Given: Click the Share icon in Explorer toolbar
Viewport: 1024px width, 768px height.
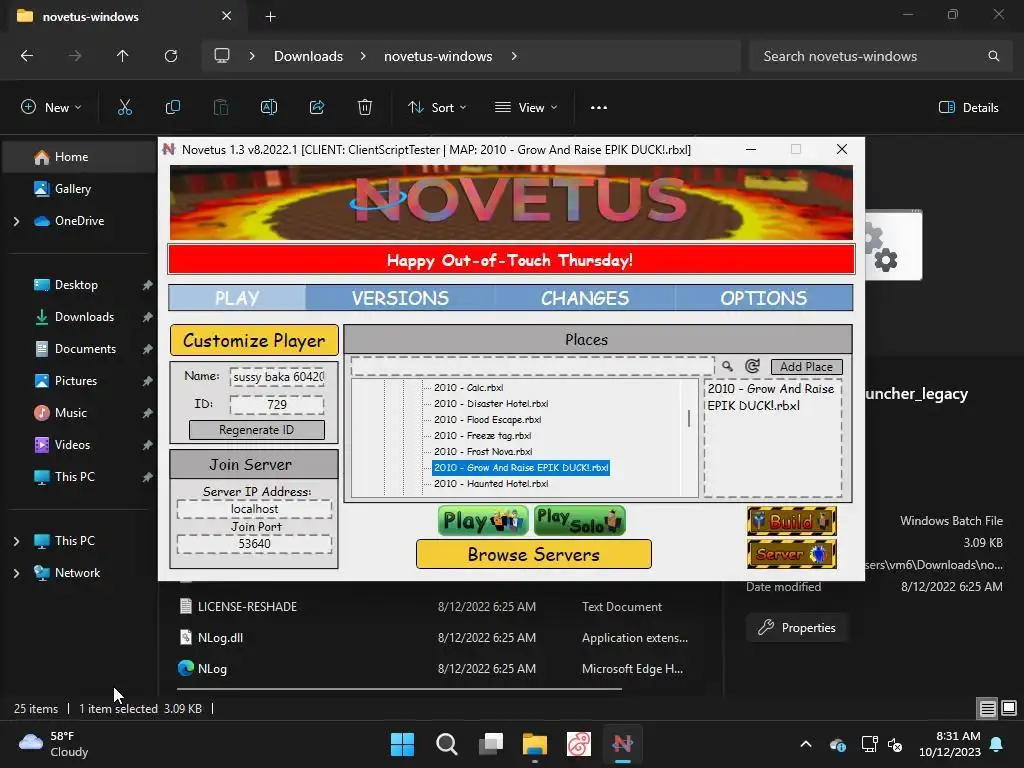Looking at the screenshot, I should (317, 107).
